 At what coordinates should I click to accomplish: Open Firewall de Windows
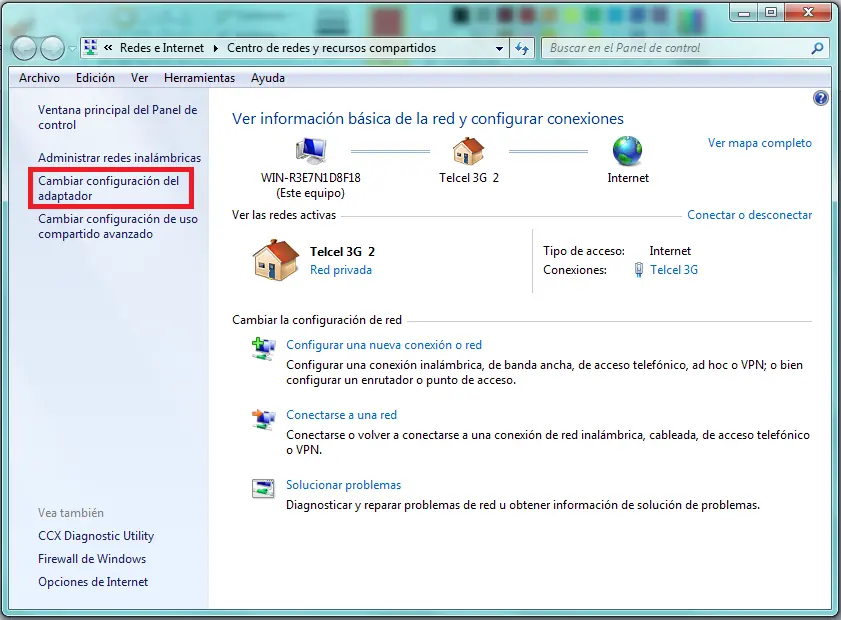[92, 559]
